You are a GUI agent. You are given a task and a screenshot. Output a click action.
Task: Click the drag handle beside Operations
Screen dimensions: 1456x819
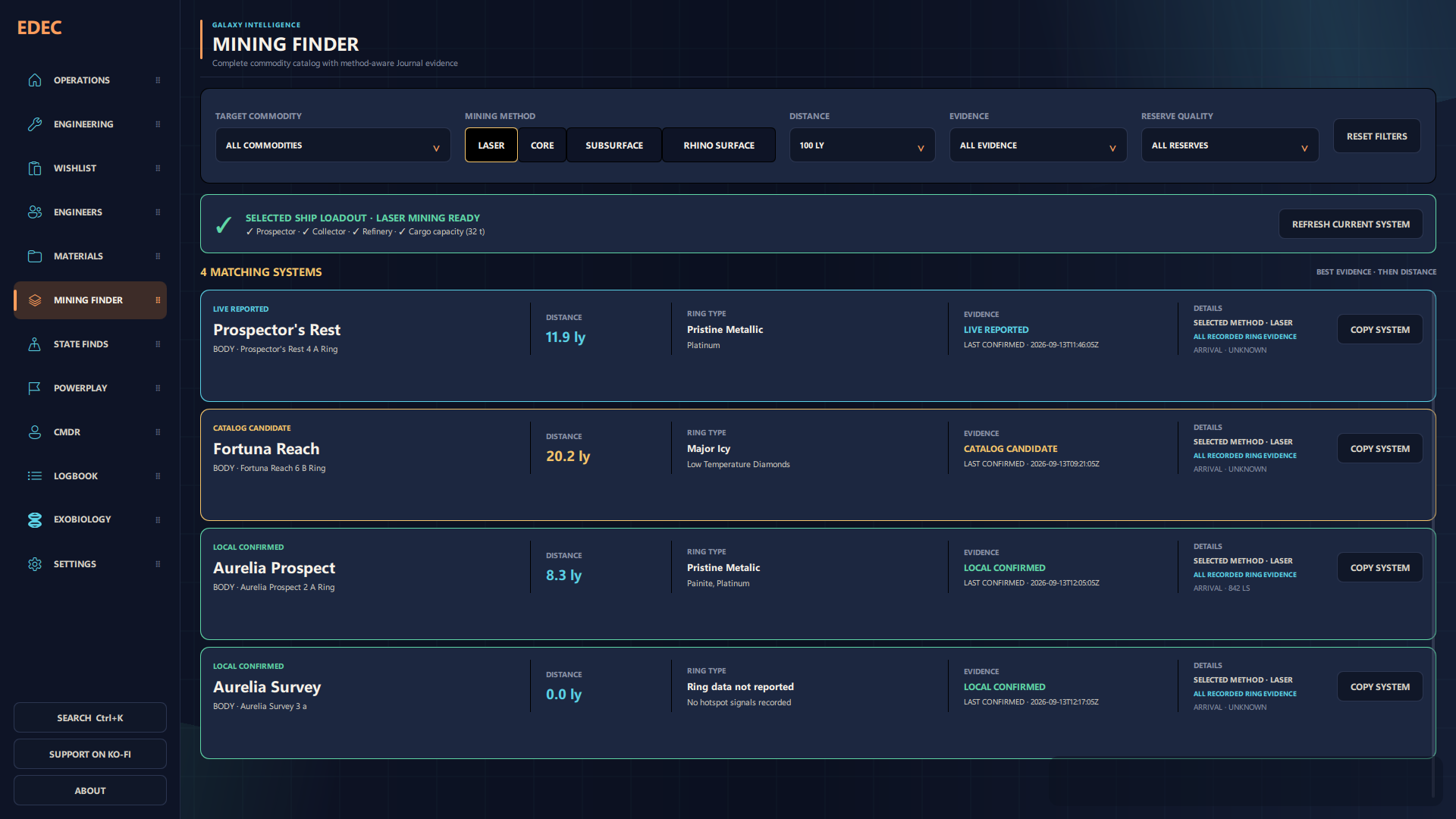[x=158, y=80]
